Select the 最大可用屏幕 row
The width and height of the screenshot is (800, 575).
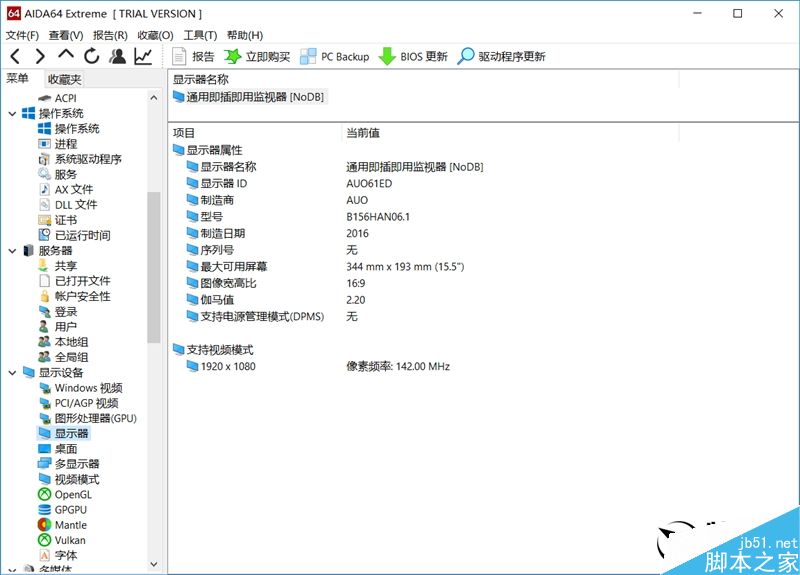tap(326, 267)
